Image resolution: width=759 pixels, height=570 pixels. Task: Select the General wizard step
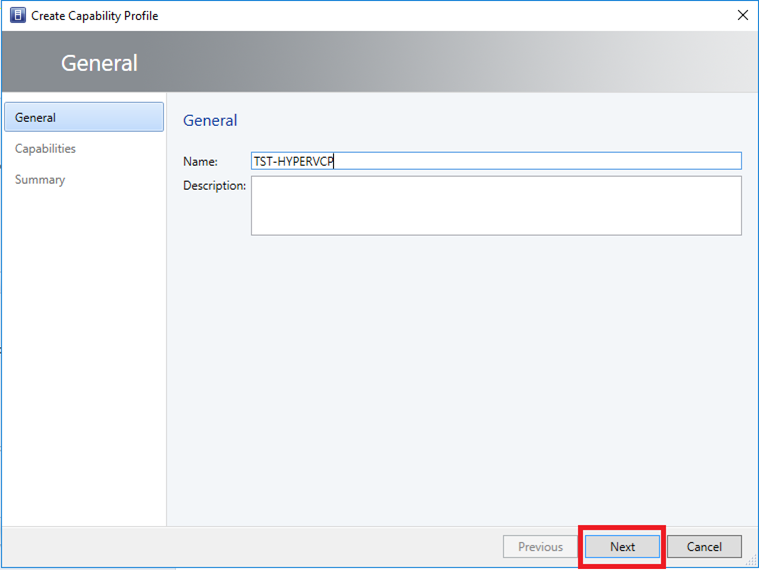coord(84,117)
